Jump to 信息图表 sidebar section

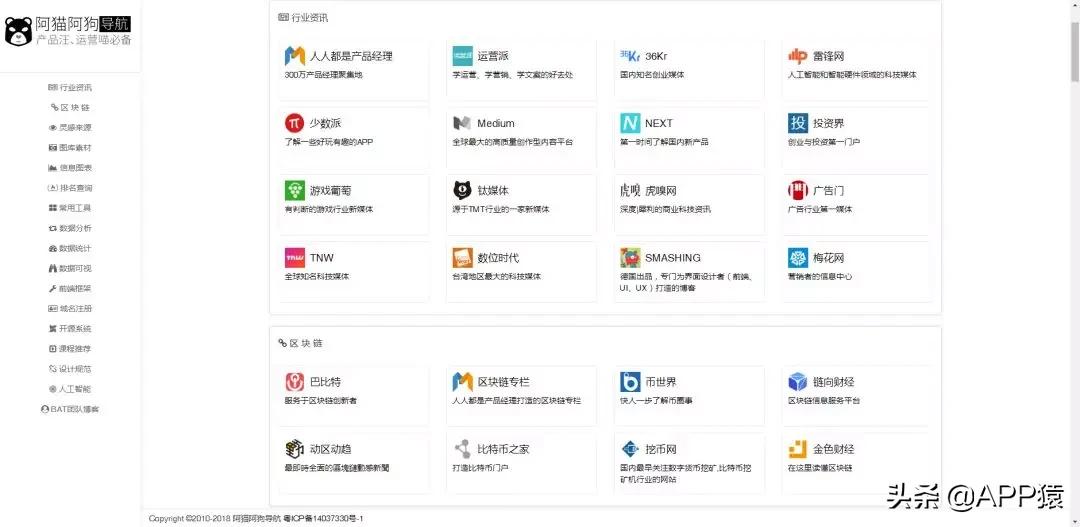click(70, 167)
